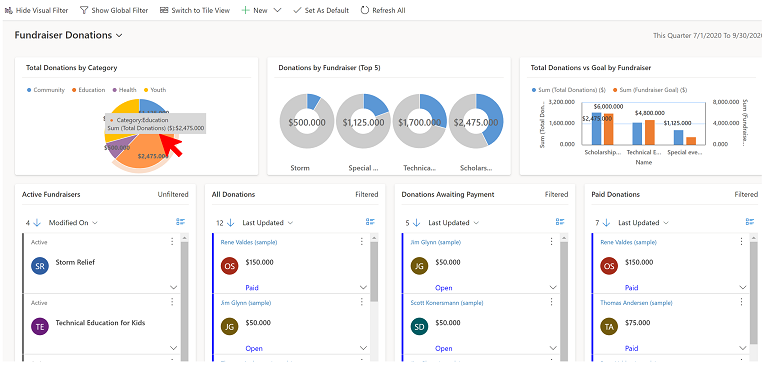Toggle Youth legend item in pie chart

pyautogui.click(x=155, y=90)
